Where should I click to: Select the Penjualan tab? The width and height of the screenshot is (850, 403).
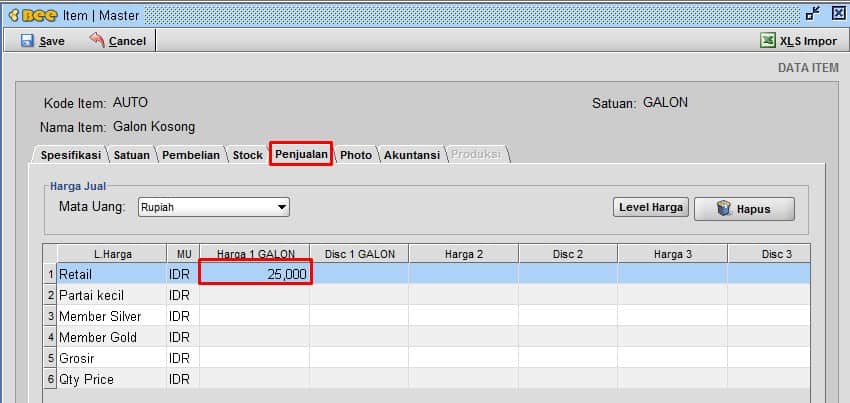point(301,154)
